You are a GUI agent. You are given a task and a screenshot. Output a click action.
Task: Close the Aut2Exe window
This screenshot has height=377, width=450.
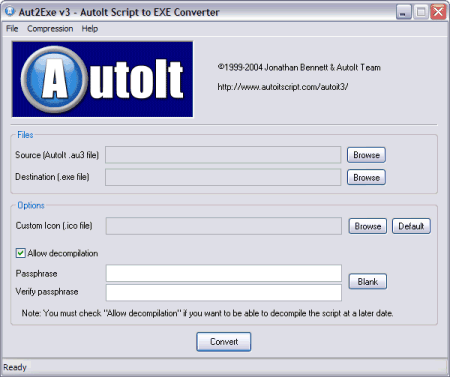[438, 12]
